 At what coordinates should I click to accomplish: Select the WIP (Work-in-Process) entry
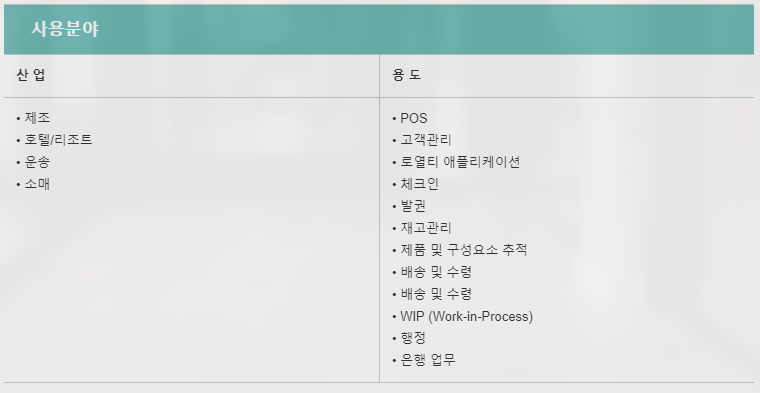[x=466, y=316]
